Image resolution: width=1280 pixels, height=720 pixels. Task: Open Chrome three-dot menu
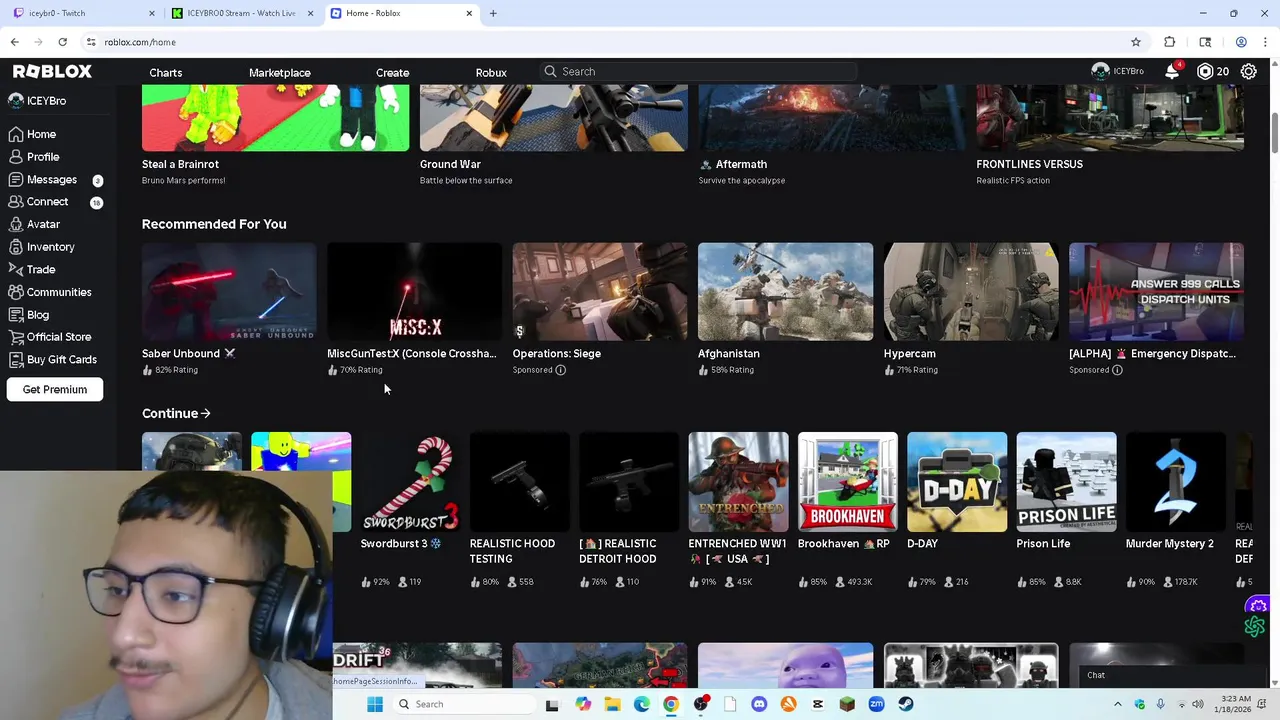[1266, 42]
